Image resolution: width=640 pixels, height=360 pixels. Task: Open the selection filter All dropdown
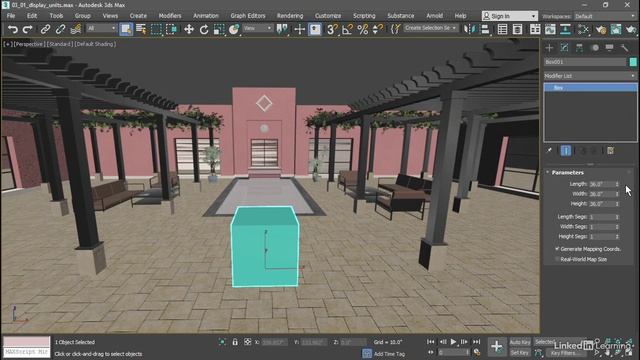101,28
